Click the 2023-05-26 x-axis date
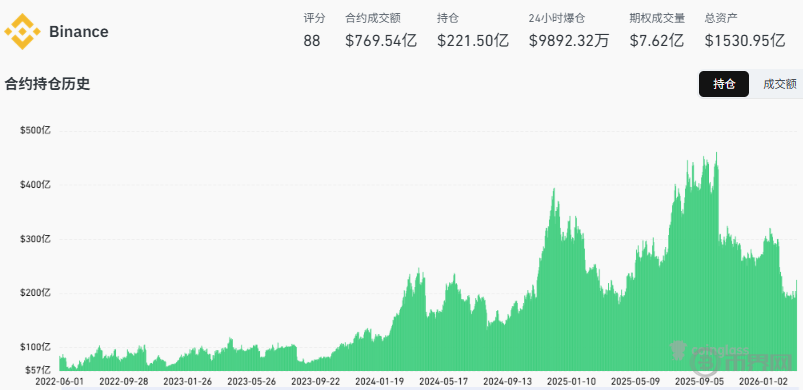Viewport: 803px width, 390px height. 252,381
